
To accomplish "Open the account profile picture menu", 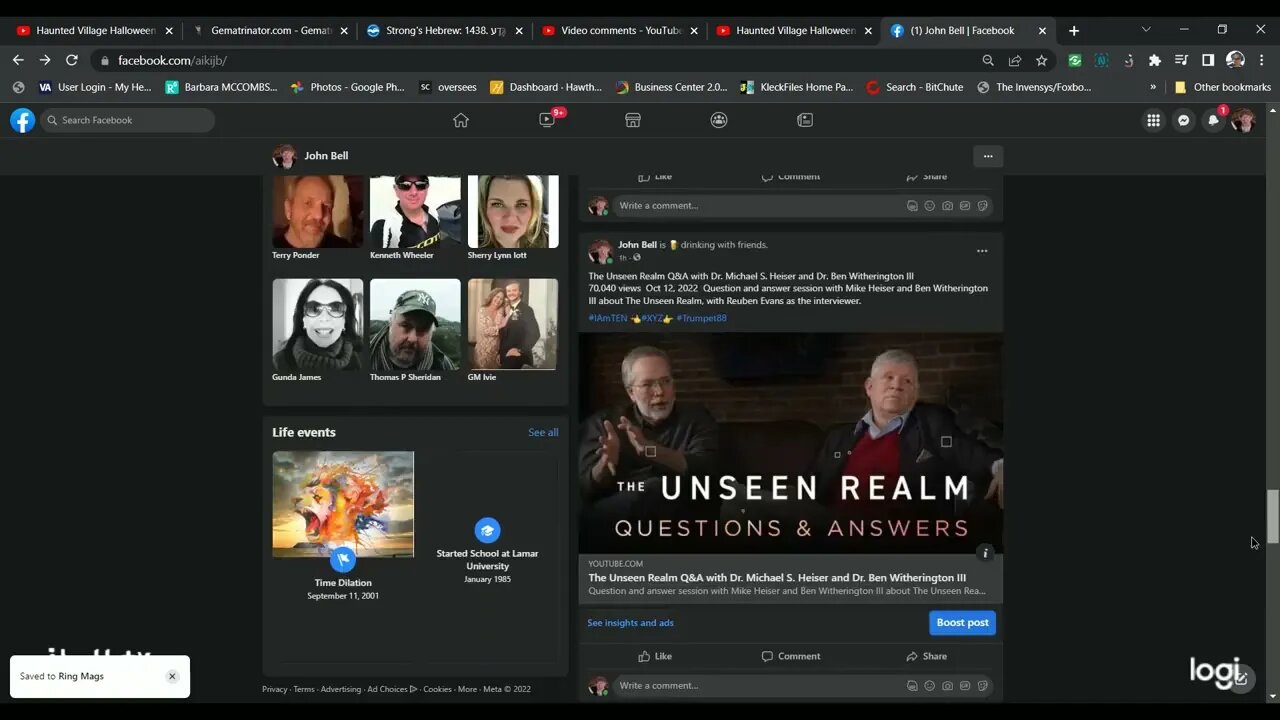I will tap(1243, 120).
